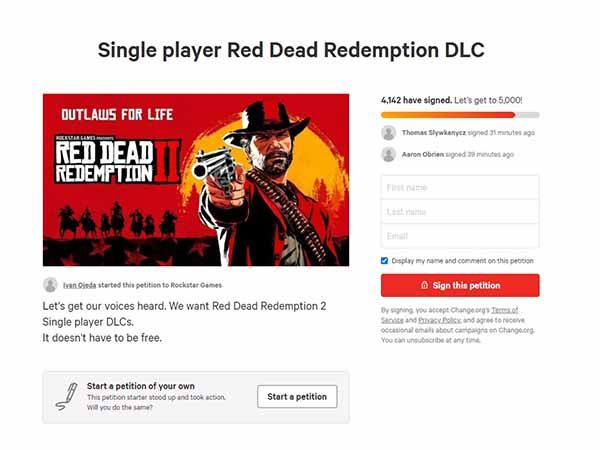Image resolution: width=600 pixels, height=450 pixels.
Task: Click Aaron Obrien's avatar icon
Action: point(388,155)
